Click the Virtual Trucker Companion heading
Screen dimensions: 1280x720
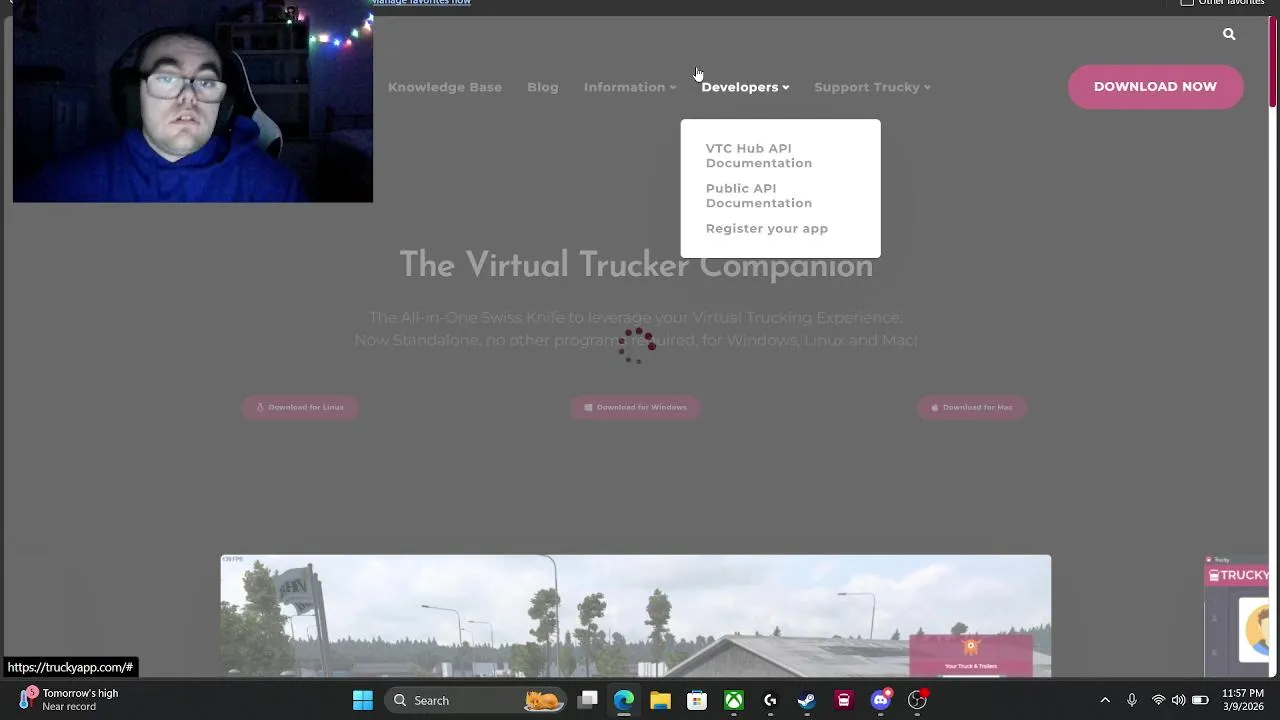click(636, 265)
